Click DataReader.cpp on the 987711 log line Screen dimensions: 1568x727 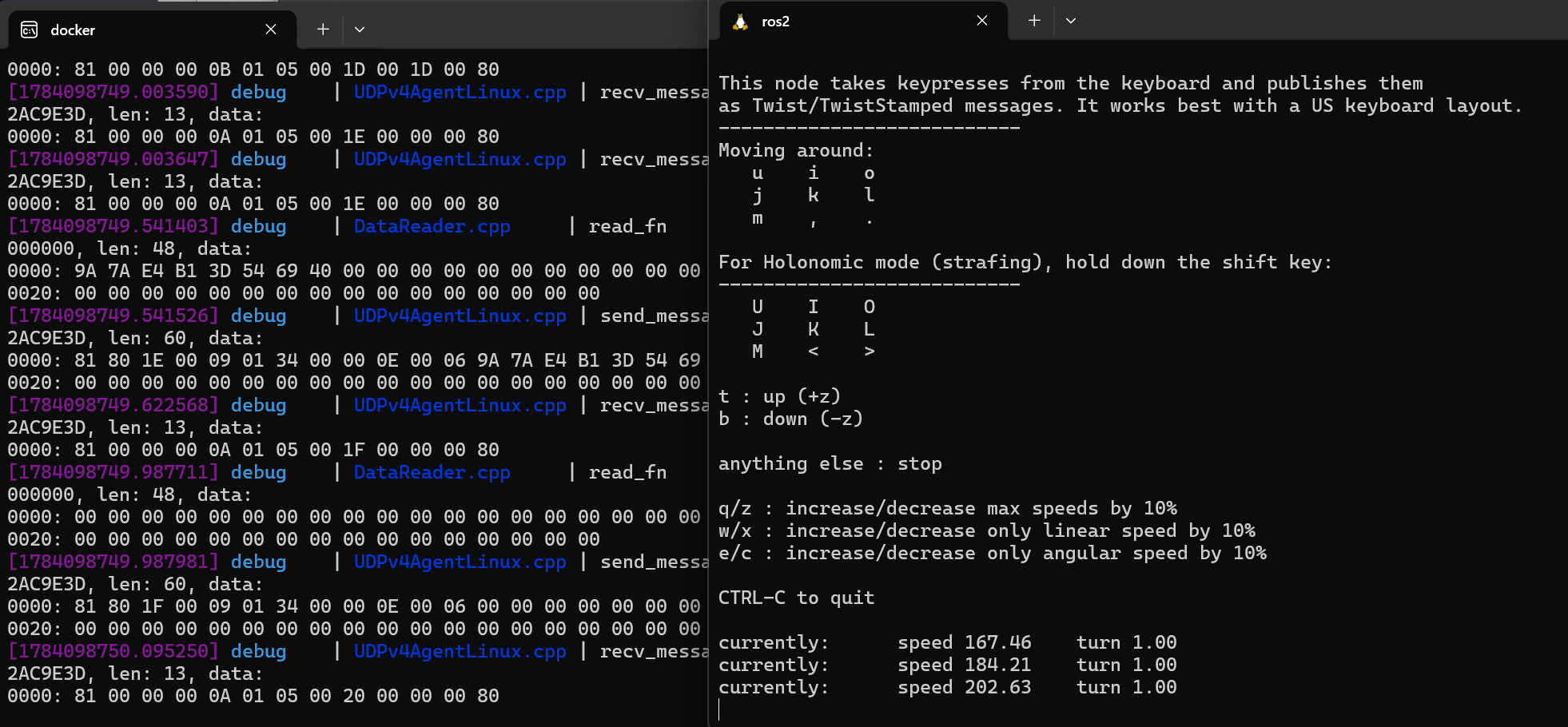coord(432,472)
